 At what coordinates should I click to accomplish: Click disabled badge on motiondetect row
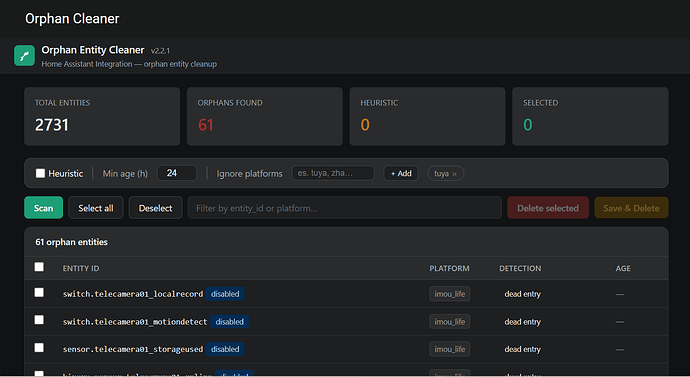coord(229,322)
